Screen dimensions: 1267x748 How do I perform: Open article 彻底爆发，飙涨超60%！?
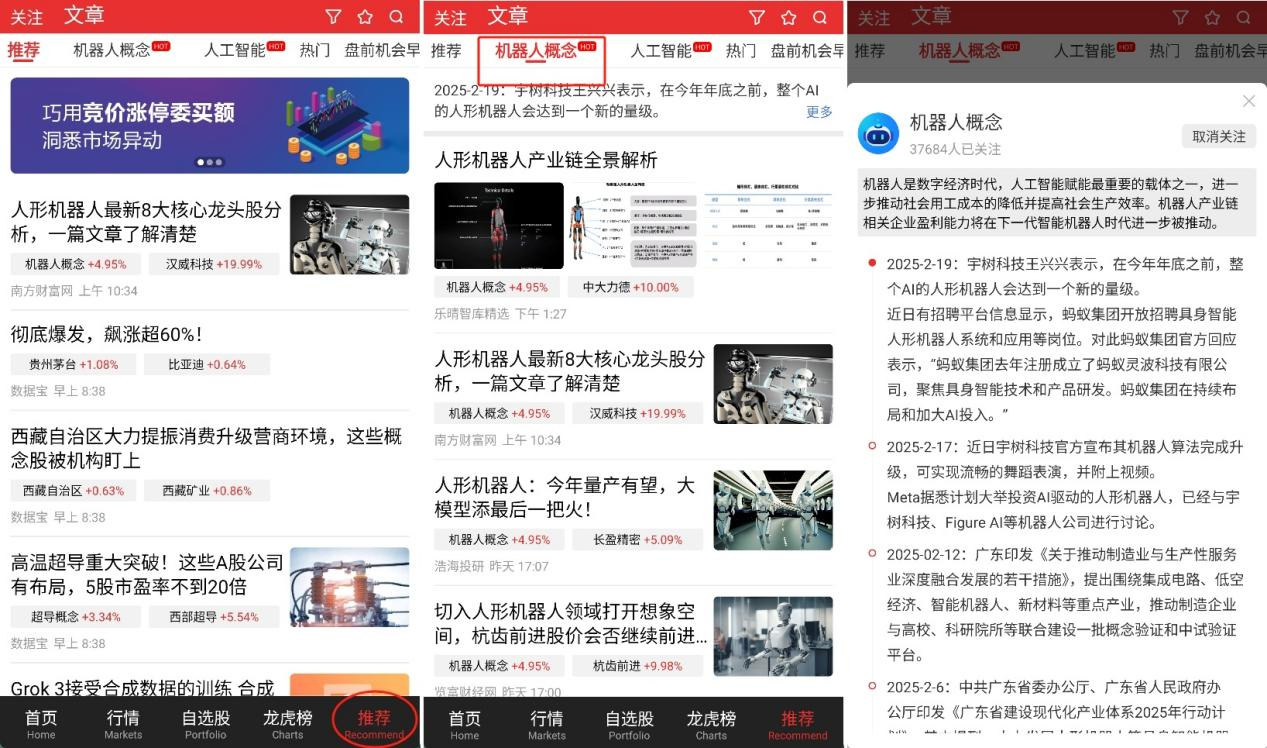[x=107, y=334]
